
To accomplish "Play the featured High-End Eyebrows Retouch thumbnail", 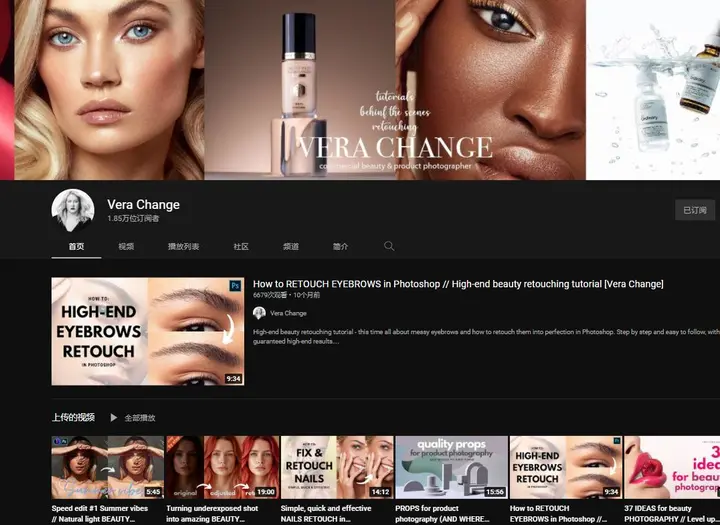I will pos(148,331).
